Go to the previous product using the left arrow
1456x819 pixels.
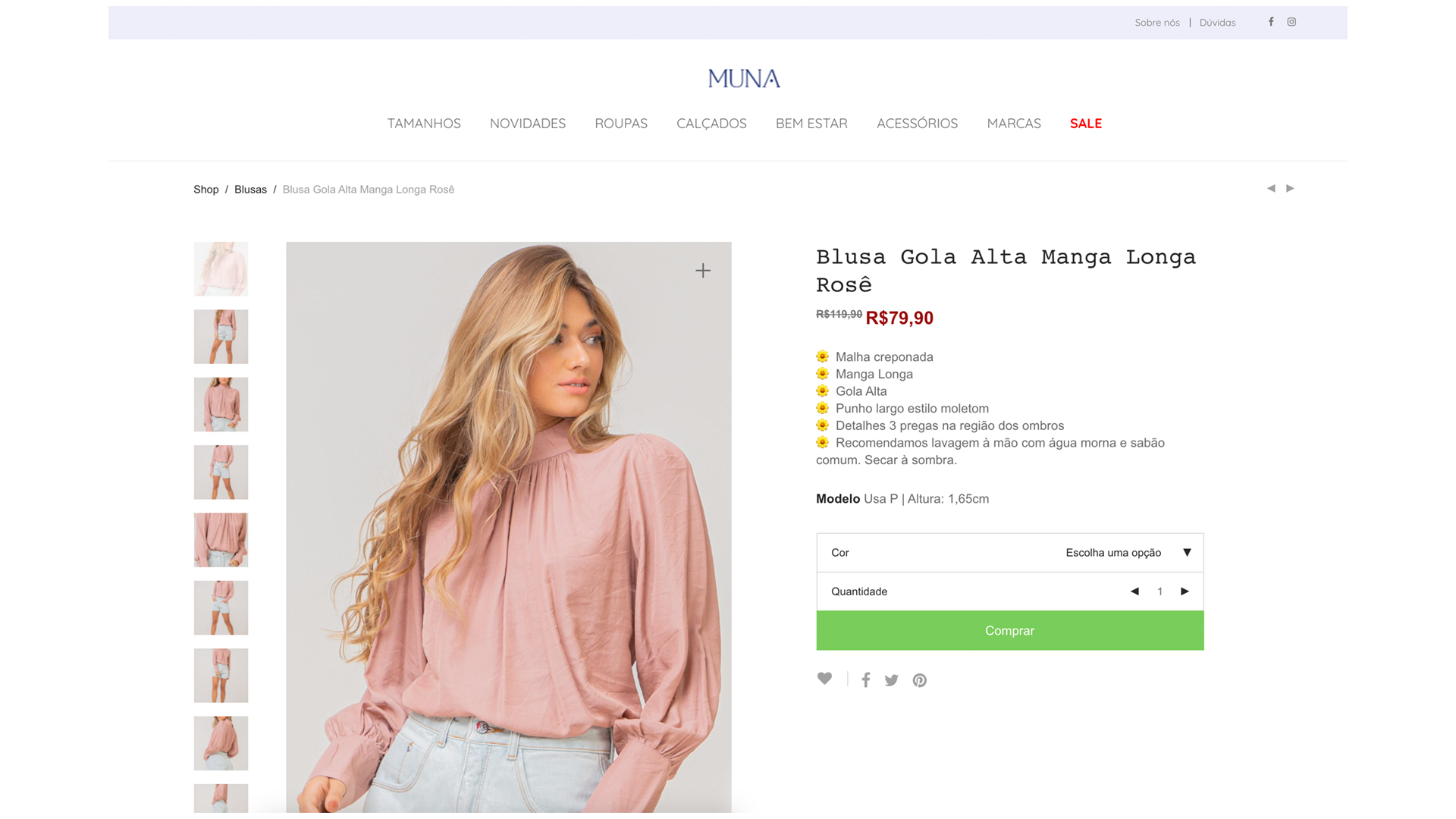point(1270,188)
